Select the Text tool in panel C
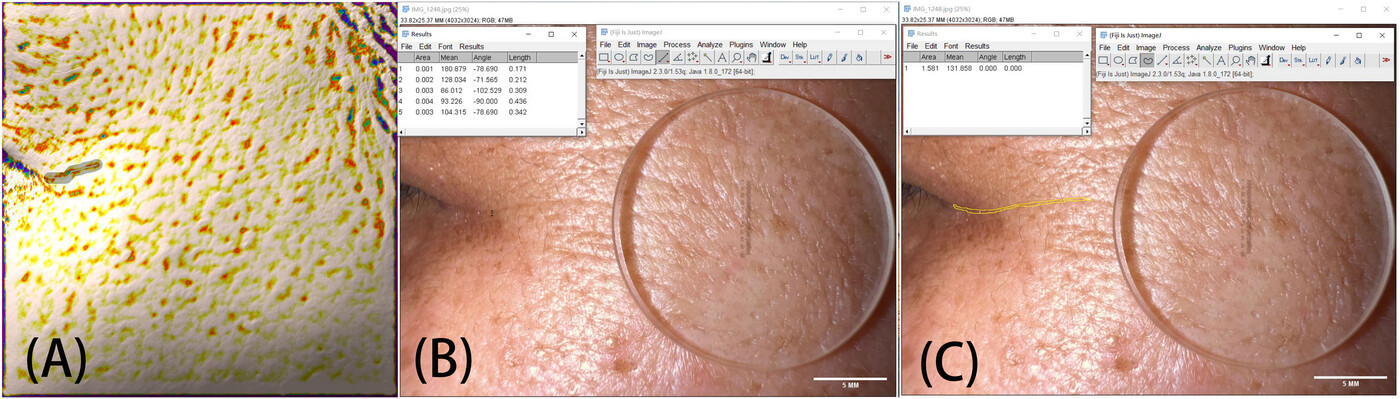Viewport: 1400px width, 399px height. (1221, 60)
